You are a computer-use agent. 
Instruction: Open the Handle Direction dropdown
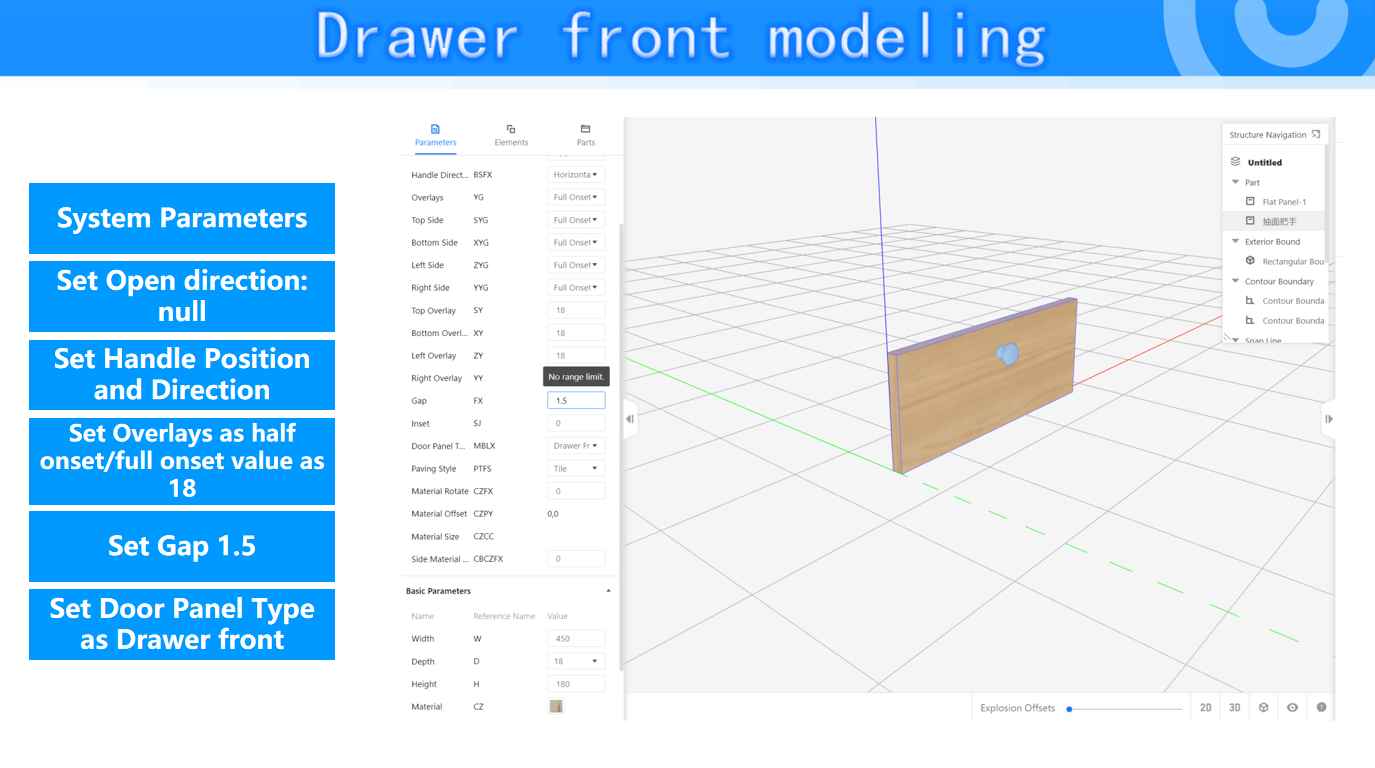pos(576,175)
